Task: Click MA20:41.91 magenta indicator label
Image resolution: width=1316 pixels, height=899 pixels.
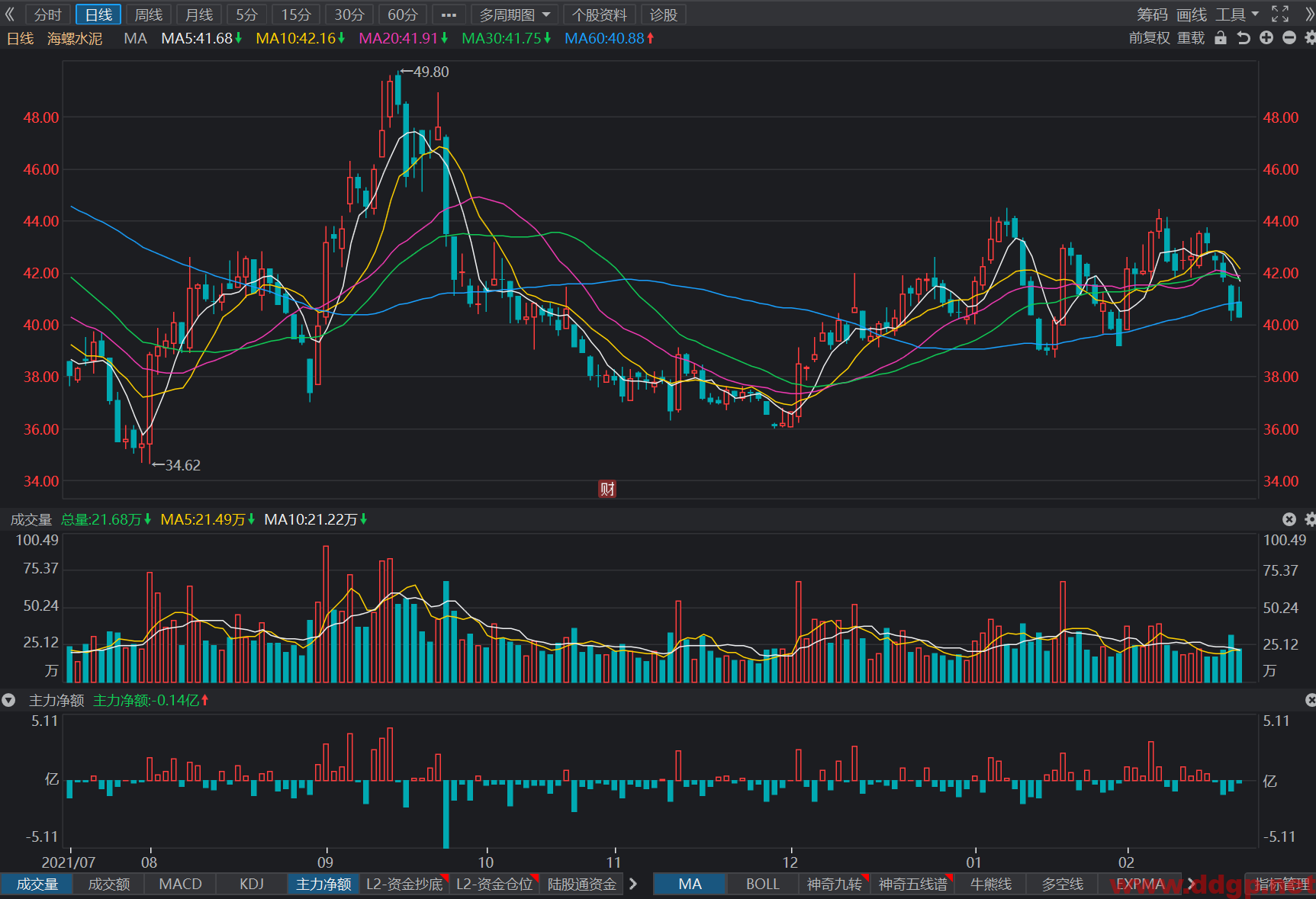Action: pos(404,38)
